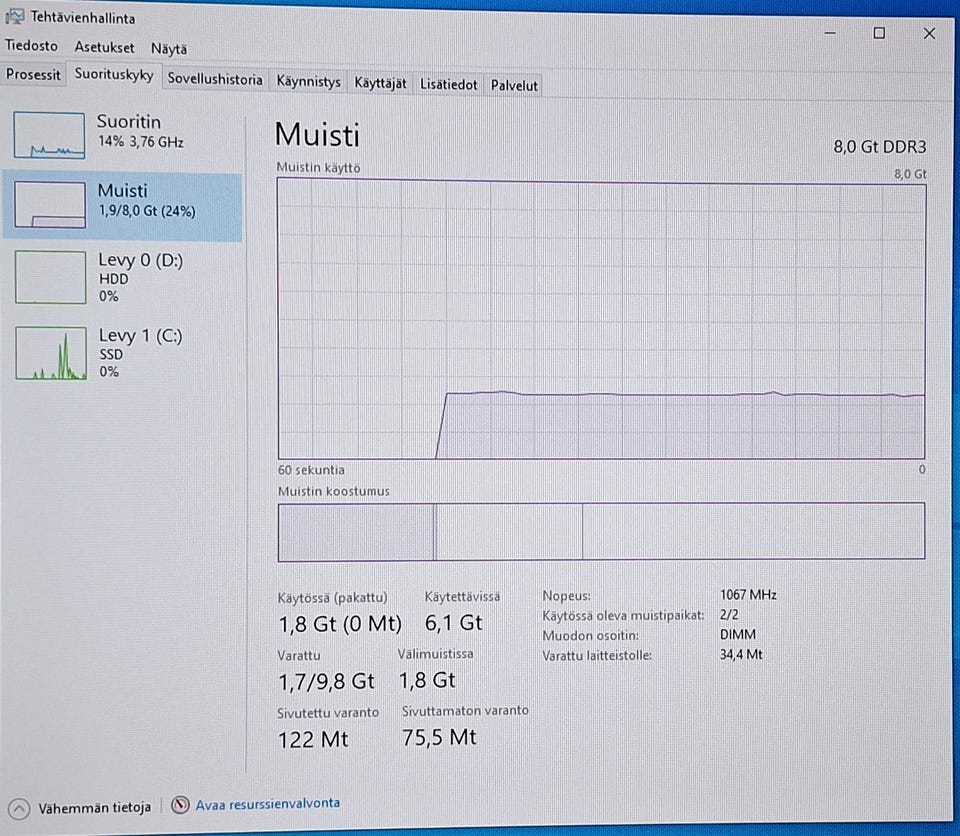Click the 1,7/9,8 Gt committed value
Viewport: 960px width, 836px height.
pyautogui.click(x=326, y=682)
